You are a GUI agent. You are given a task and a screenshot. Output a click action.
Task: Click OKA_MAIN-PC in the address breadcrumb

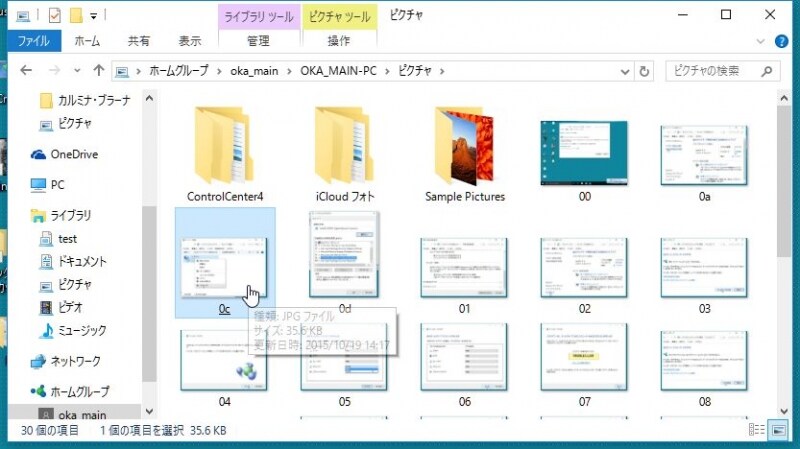pos(340,71)
